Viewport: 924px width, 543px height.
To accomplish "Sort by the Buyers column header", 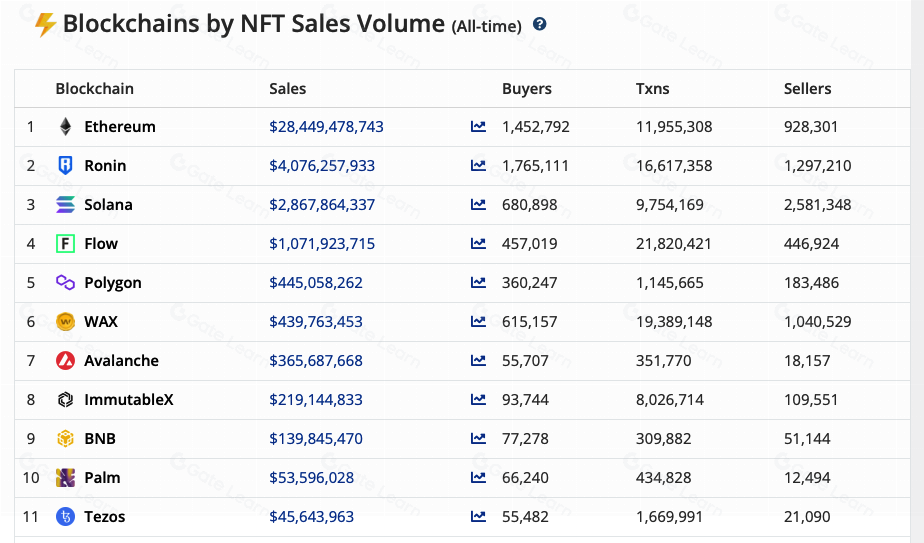I will point(527,89).
